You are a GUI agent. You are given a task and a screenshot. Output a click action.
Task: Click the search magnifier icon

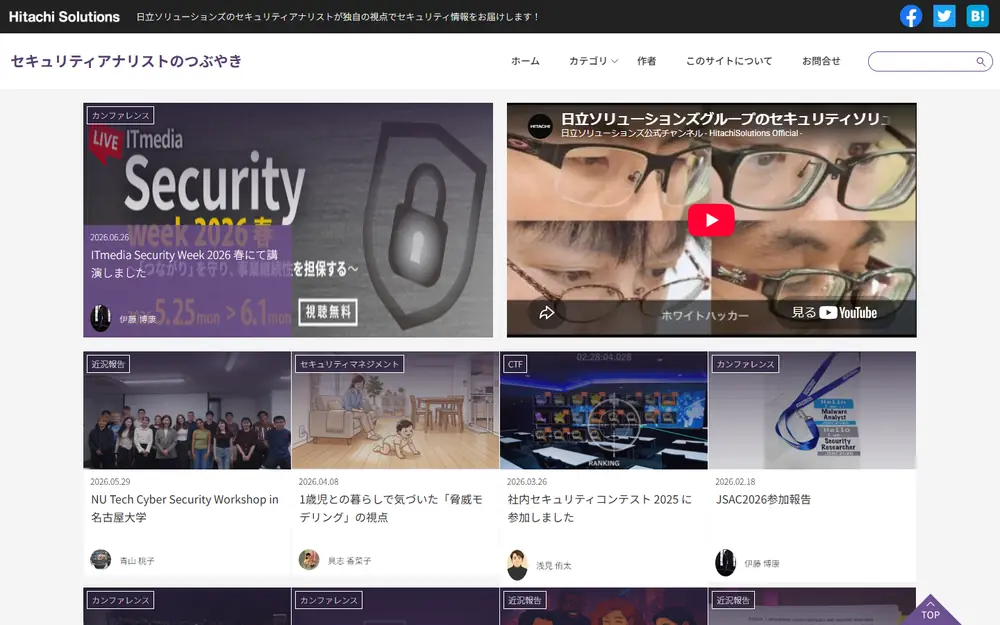pos(981,61)
